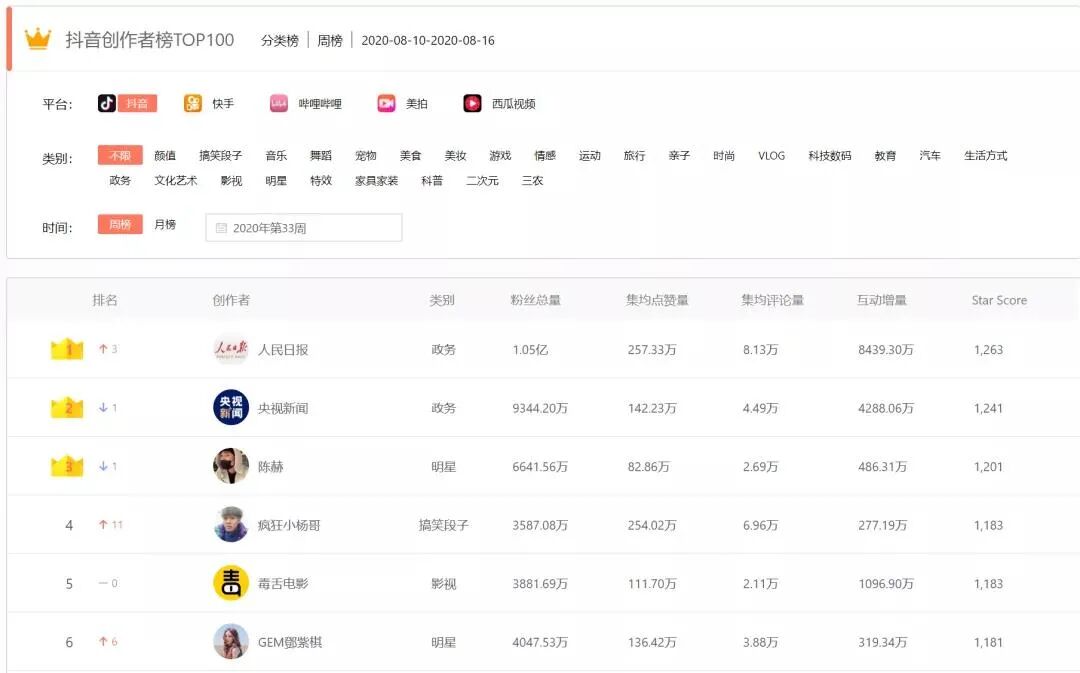Click the calendar icon in week field
The width and height of the screenshot is (1080, 673).
pyautogui.click(x=221, y=228)
